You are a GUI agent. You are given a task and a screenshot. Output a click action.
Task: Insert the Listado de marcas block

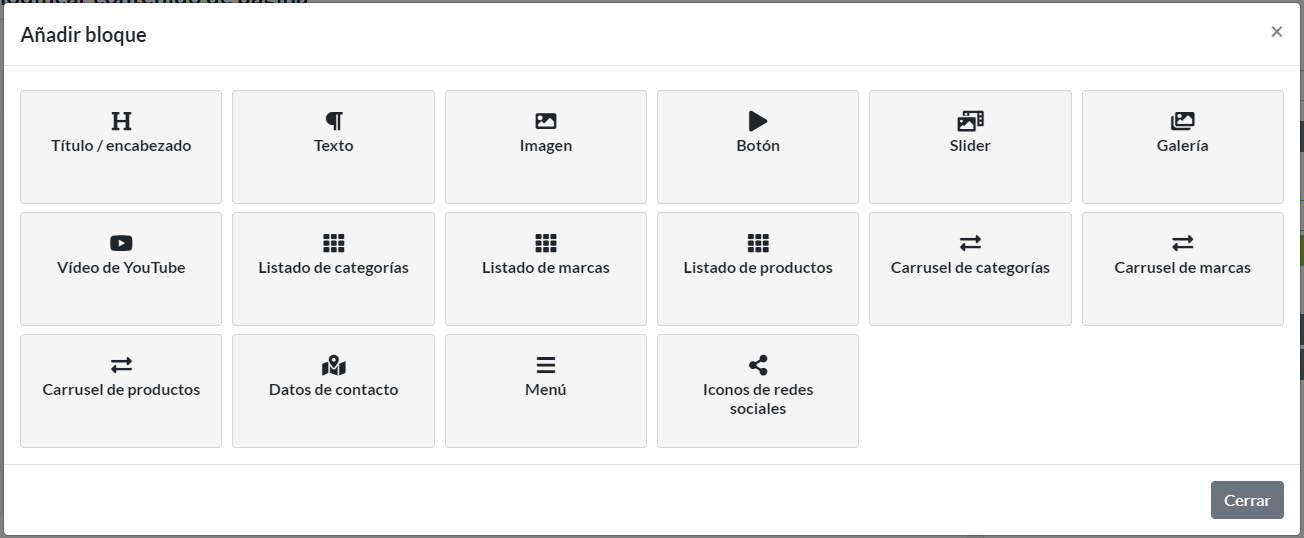click(x=546, y=268)
